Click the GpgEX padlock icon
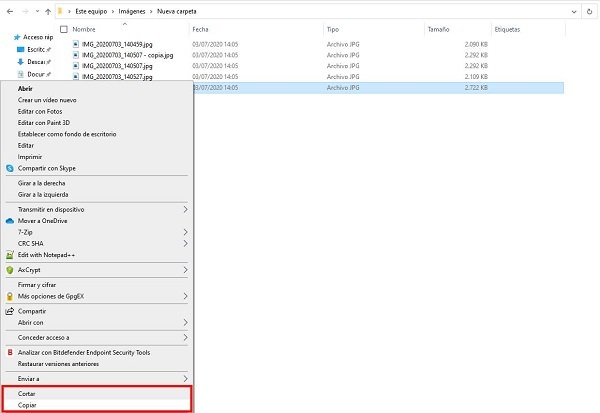 click(9, 297)
